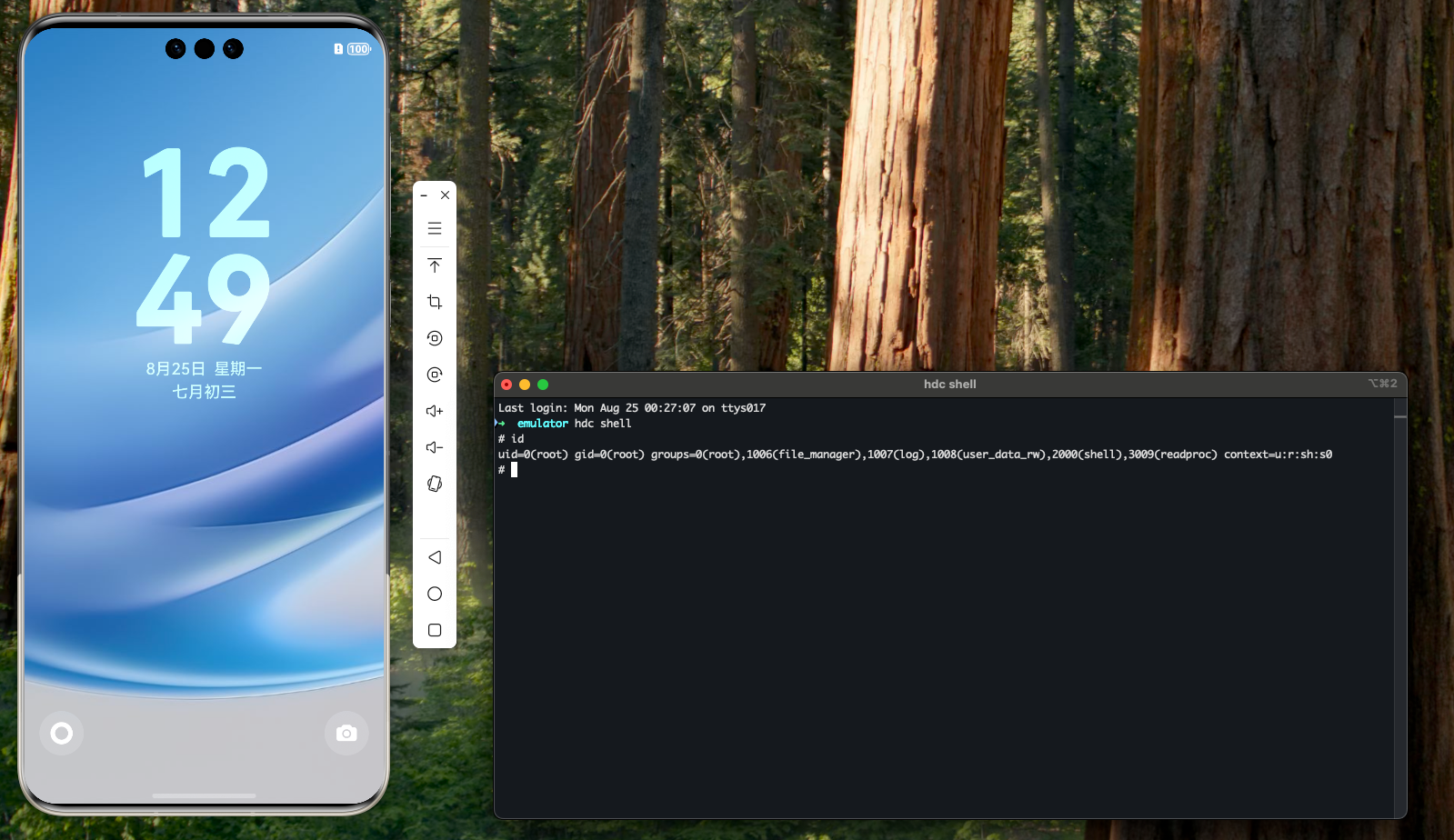Zoom the terminal with the green button
The image size is (1454, 840).
(543, 385)
